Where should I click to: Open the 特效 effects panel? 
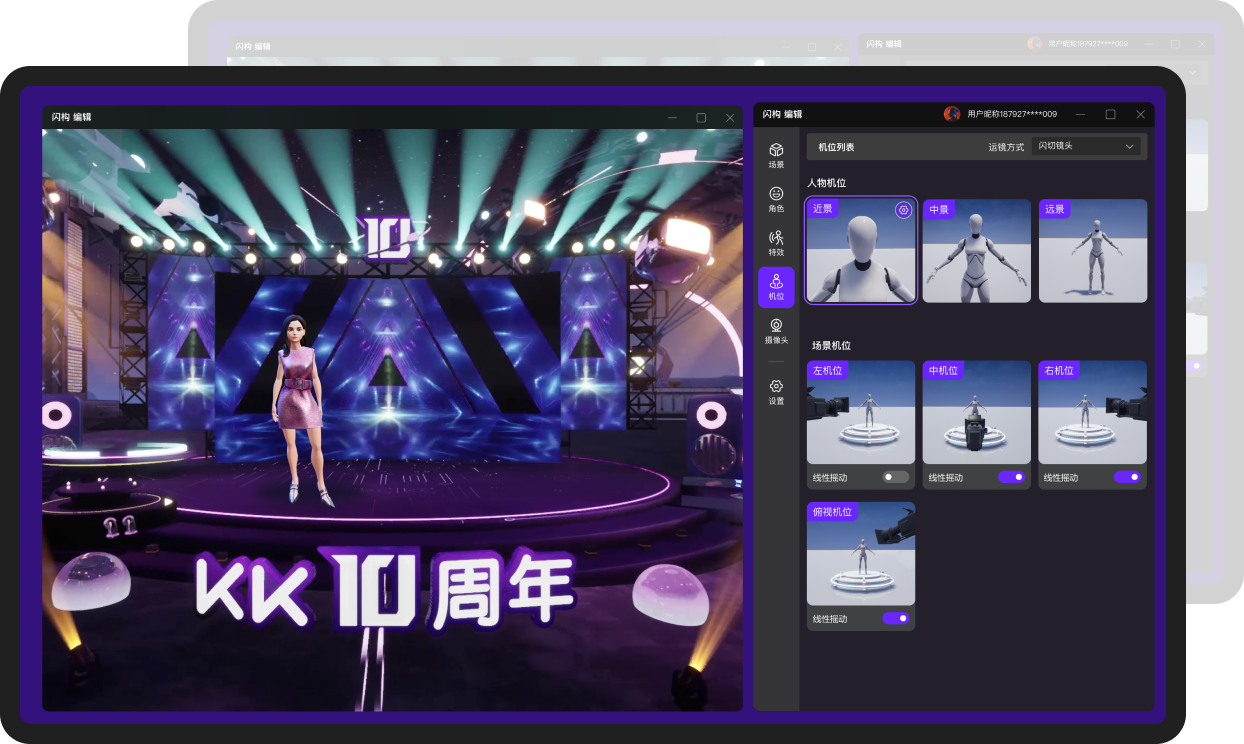tap(776, 243)
